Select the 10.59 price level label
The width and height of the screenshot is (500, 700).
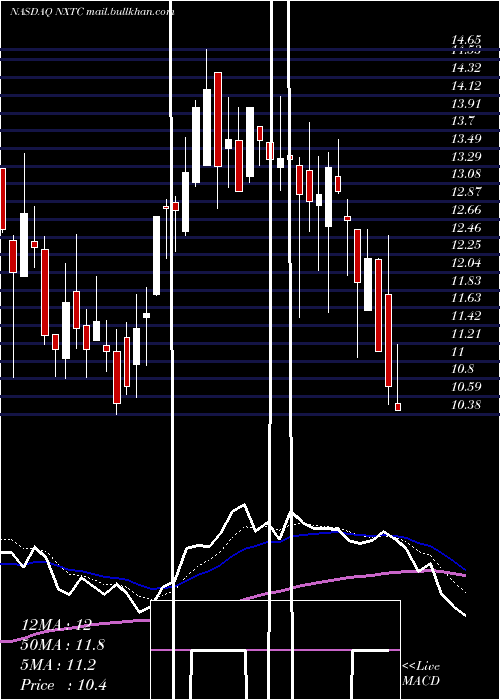pos(466,387)
